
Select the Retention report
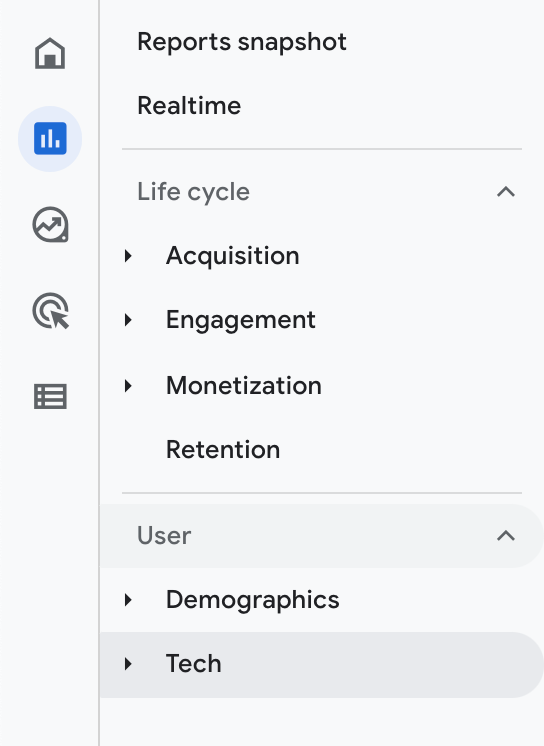[223, 450]
